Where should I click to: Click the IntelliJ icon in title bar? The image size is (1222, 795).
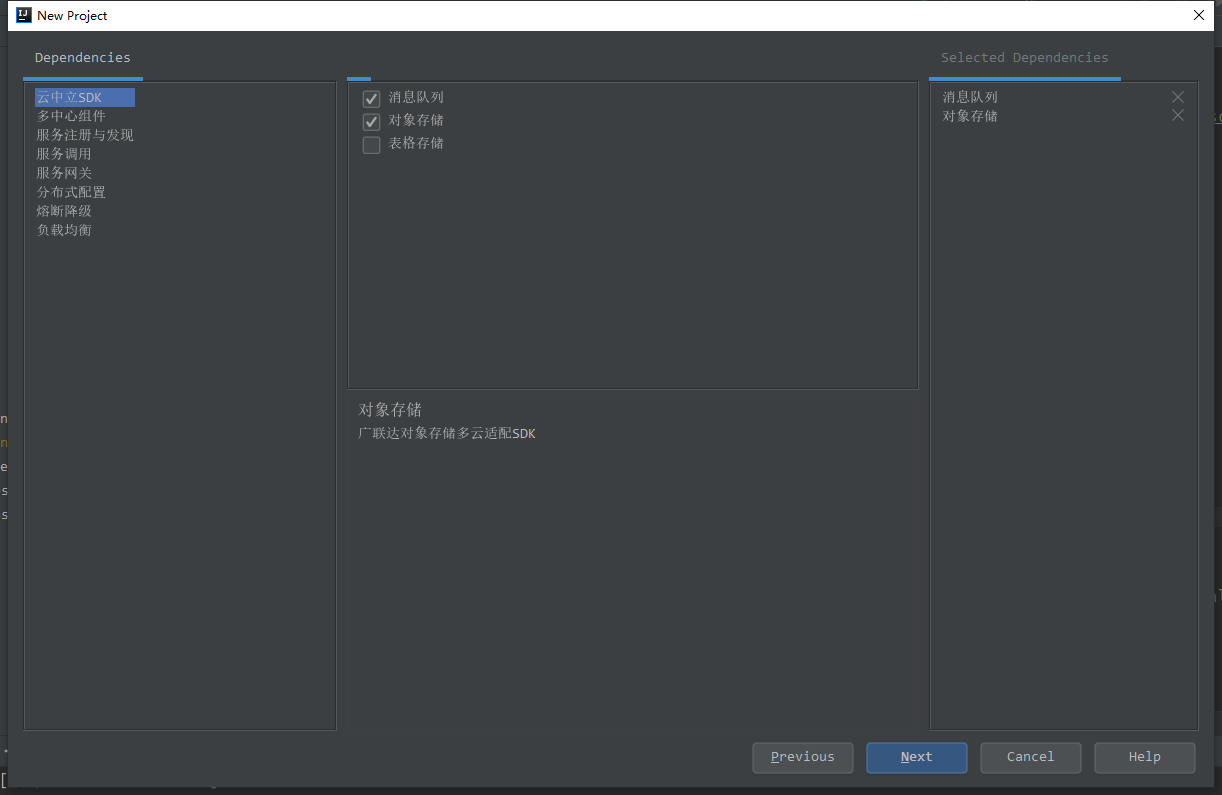(x=24, y=15)
